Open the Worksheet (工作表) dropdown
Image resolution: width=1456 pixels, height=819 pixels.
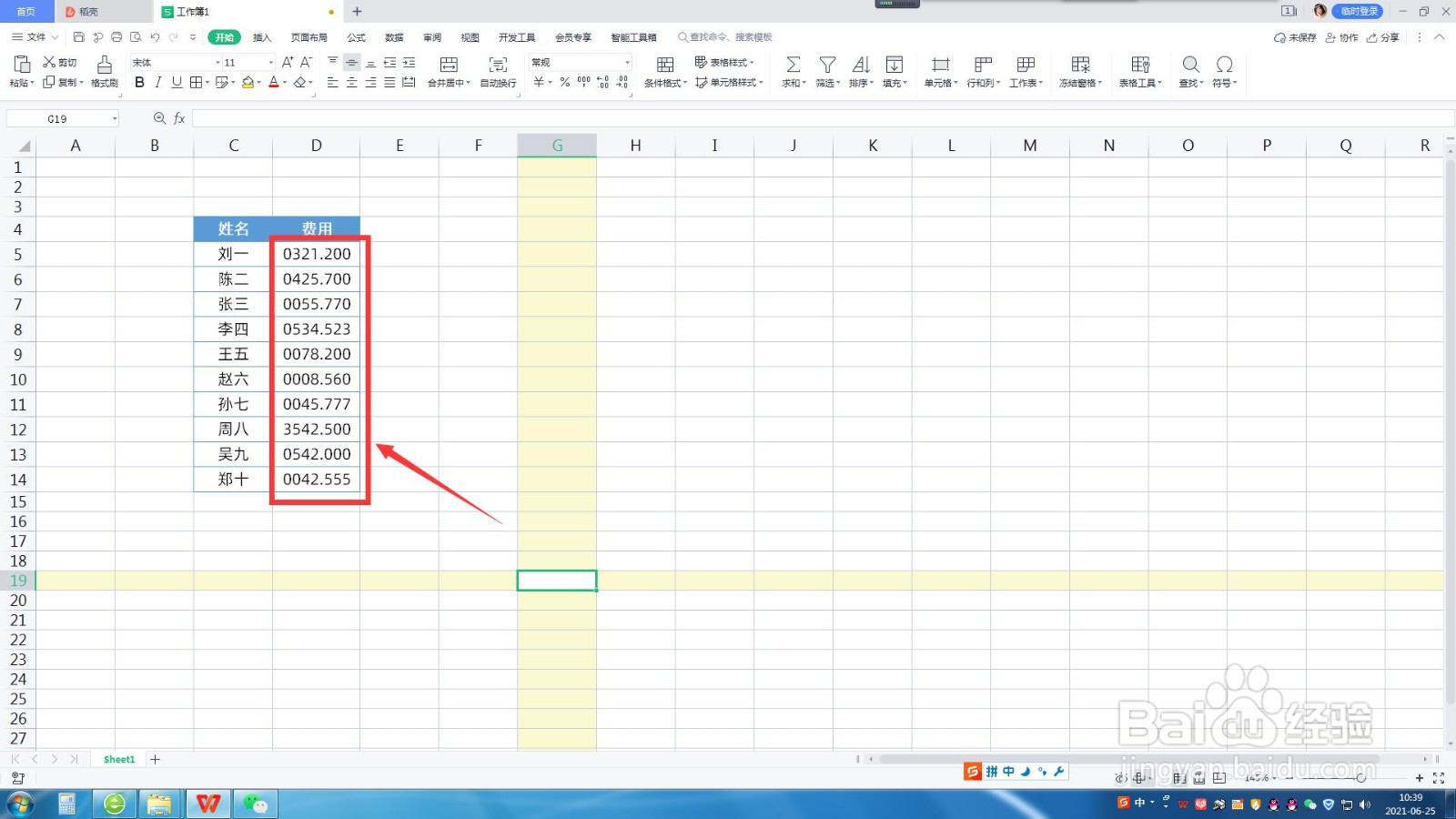tap(1026, 71)
